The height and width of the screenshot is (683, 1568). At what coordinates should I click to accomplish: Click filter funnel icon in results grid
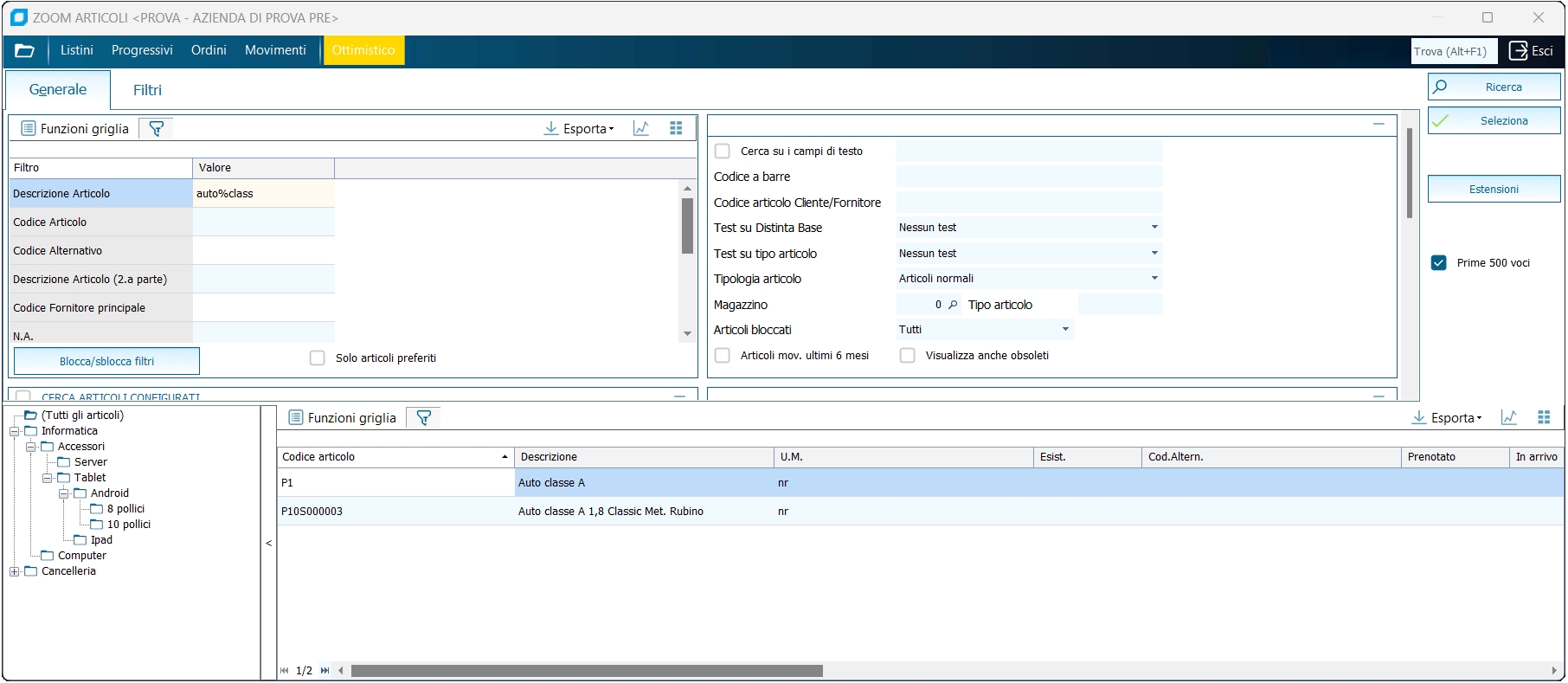pos(424,418)
